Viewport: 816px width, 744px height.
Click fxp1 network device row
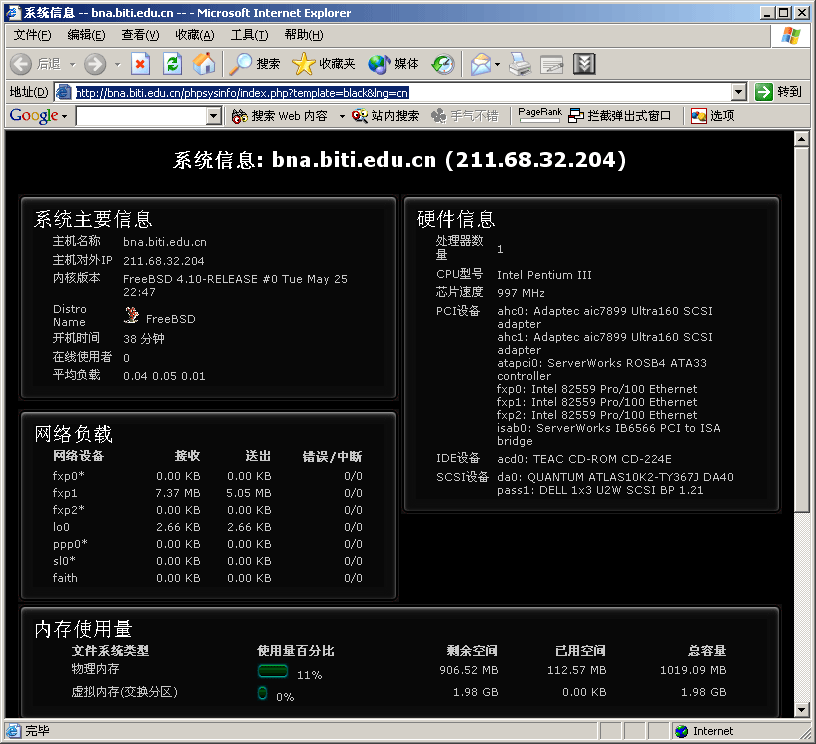tap(208, 493)
